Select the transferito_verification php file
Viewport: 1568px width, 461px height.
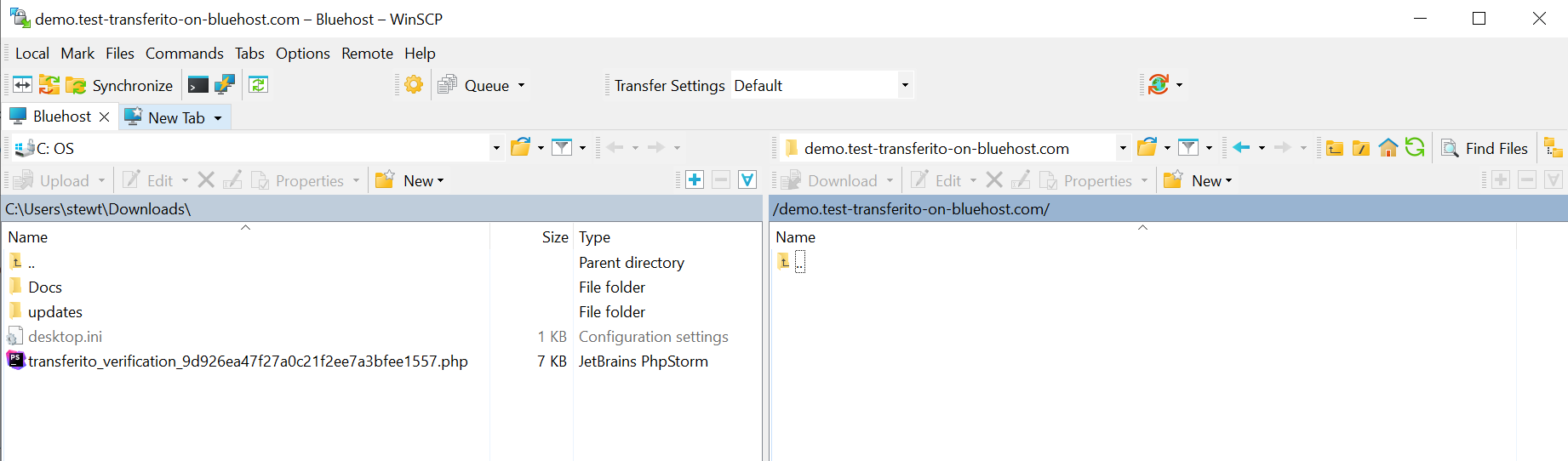point(381,361)
